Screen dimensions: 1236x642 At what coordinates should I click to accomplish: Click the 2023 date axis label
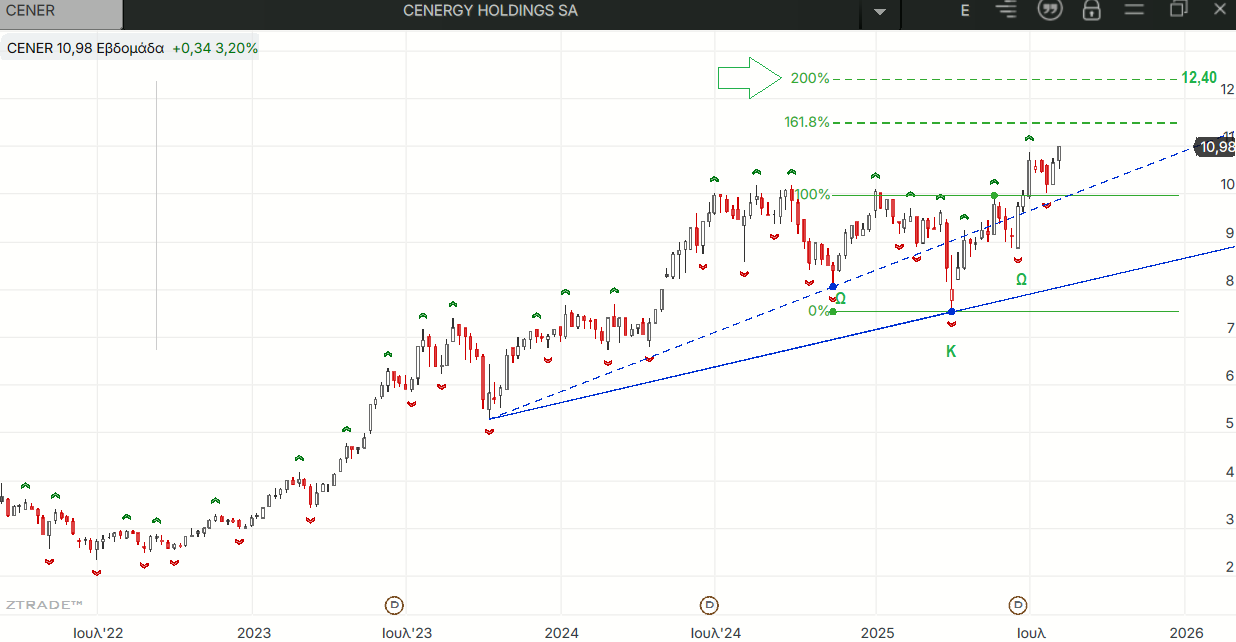point(254,632)
